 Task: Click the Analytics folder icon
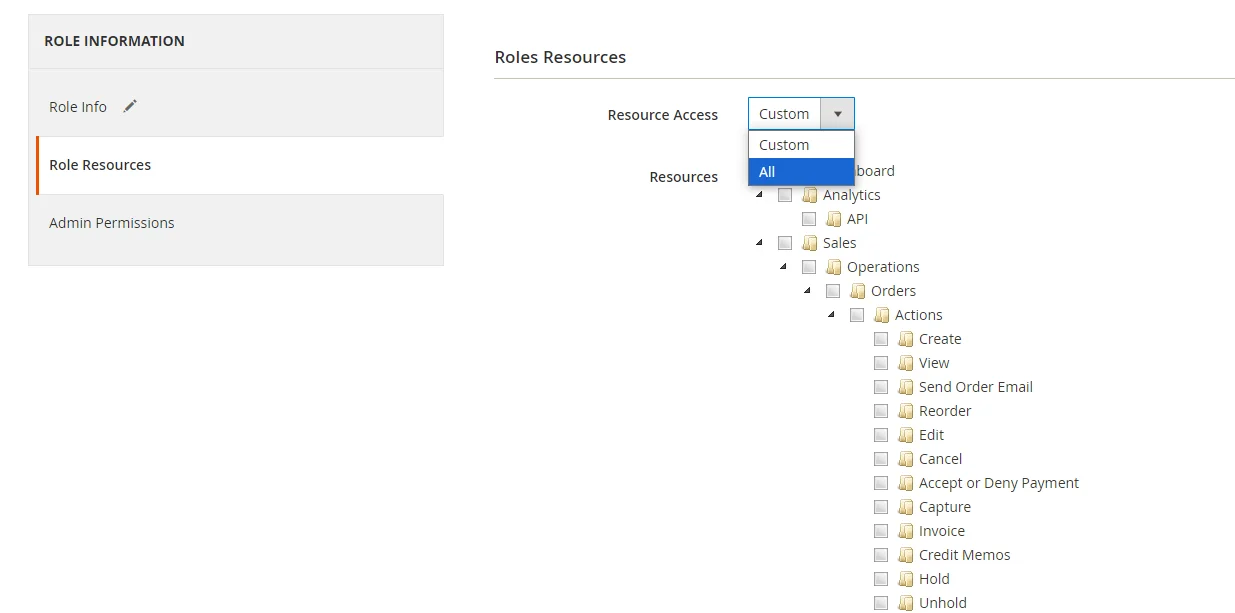(x=810, y=195)
